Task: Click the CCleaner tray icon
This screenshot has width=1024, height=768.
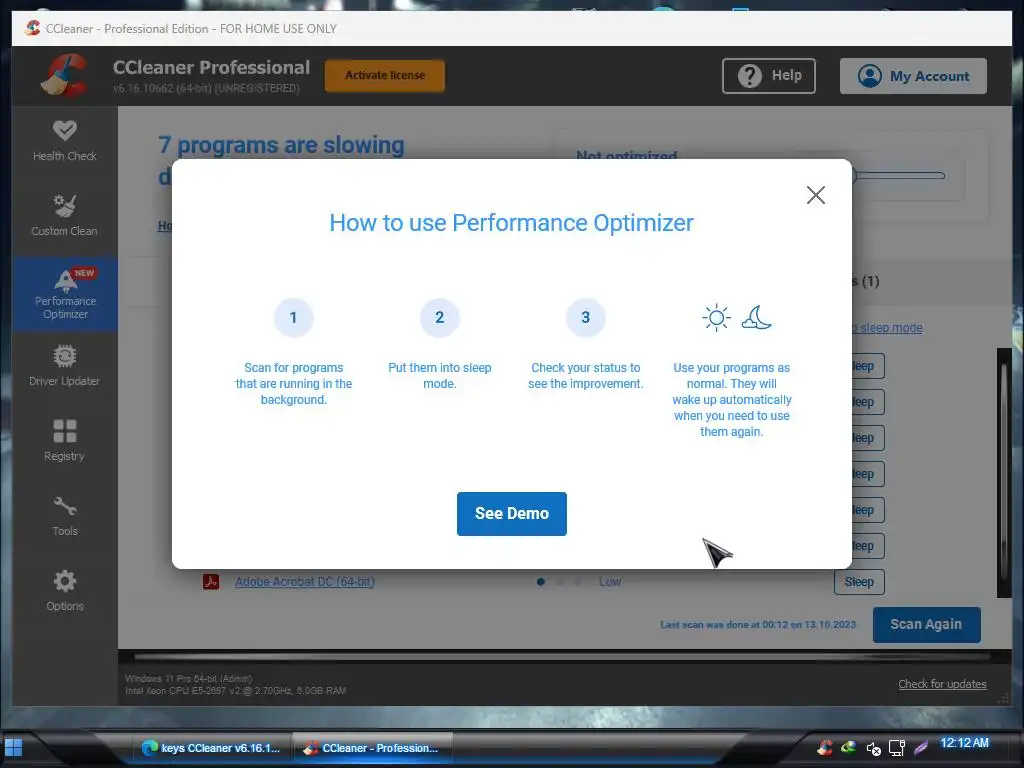Action: click(x=824, y=747)
